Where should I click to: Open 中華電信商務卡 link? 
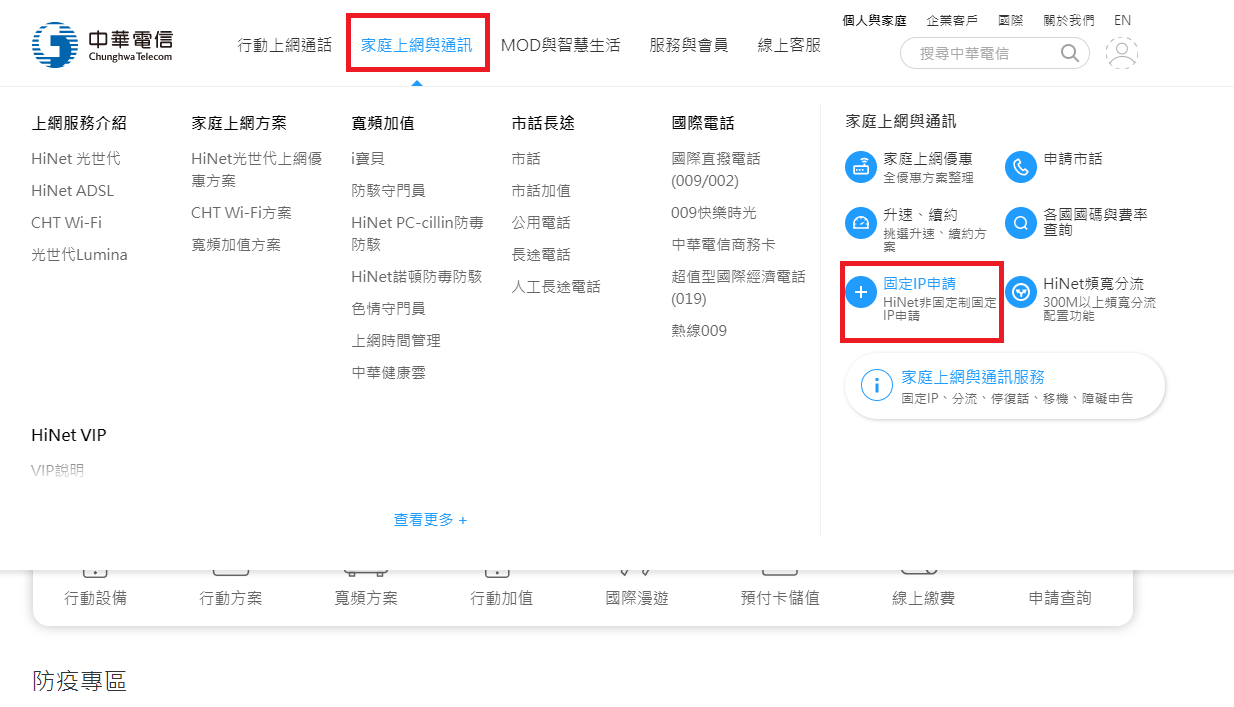point(723,245)
